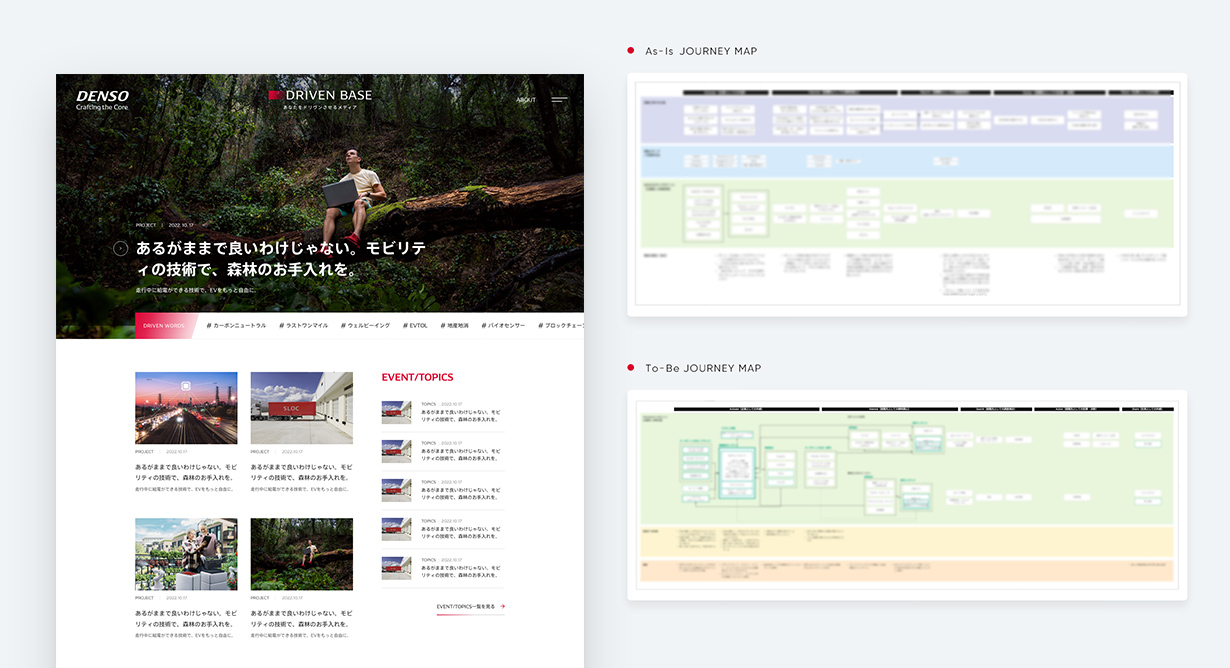Screen dimensions: 1230x668
Task: Open the As-Is JOURNEY MAP image
Action: pos(906,195)
